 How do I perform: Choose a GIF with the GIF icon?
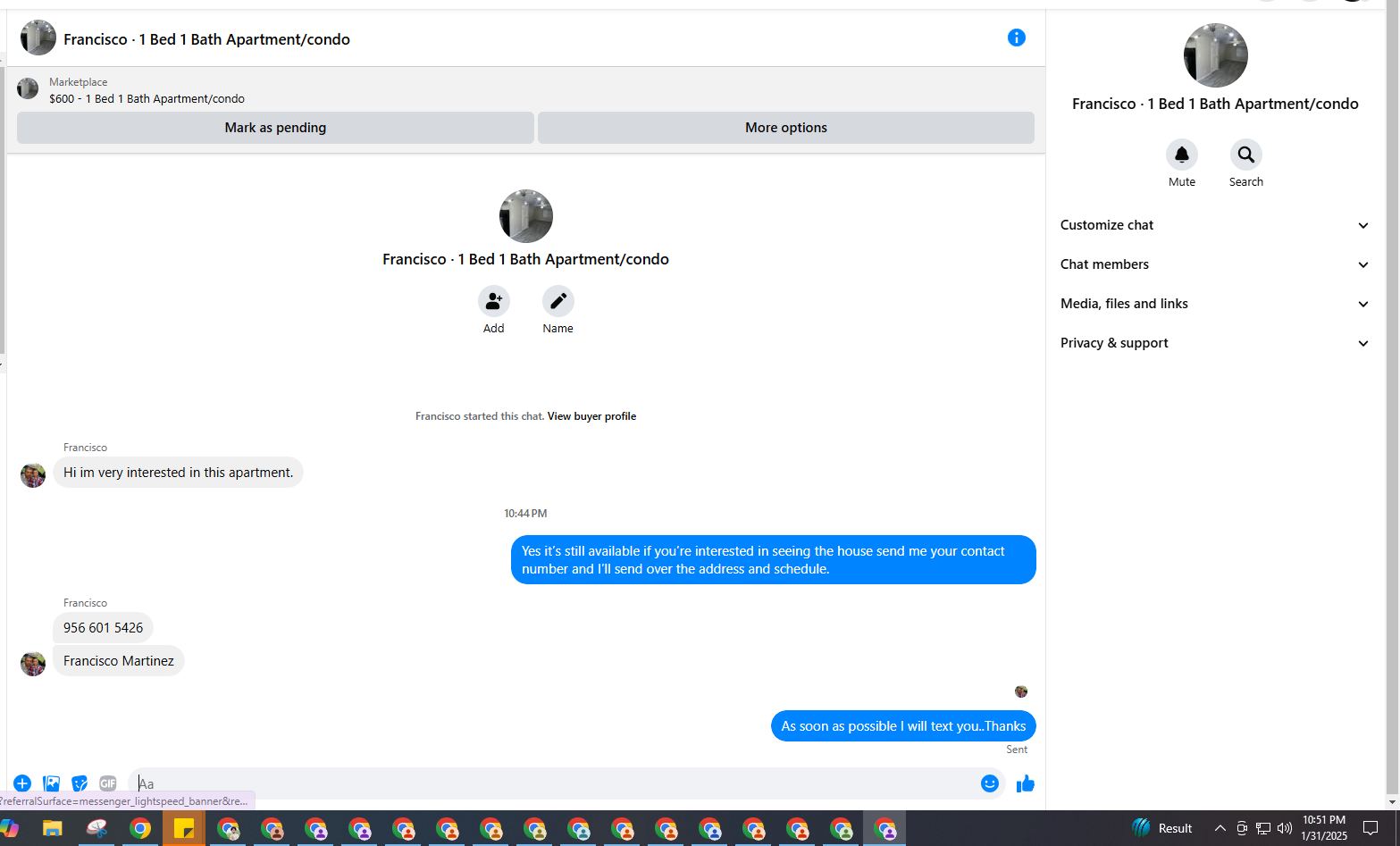tap(108, 783)
